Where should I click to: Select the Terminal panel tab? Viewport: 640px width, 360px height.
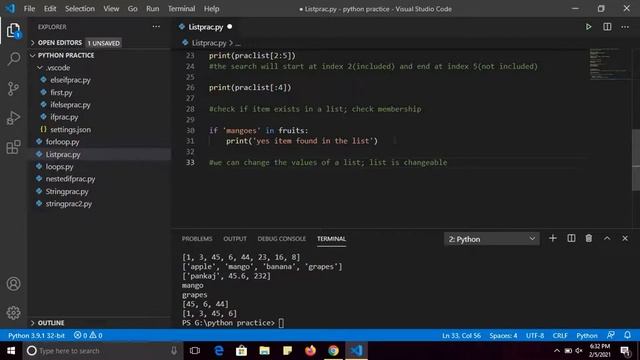(331, 239)
